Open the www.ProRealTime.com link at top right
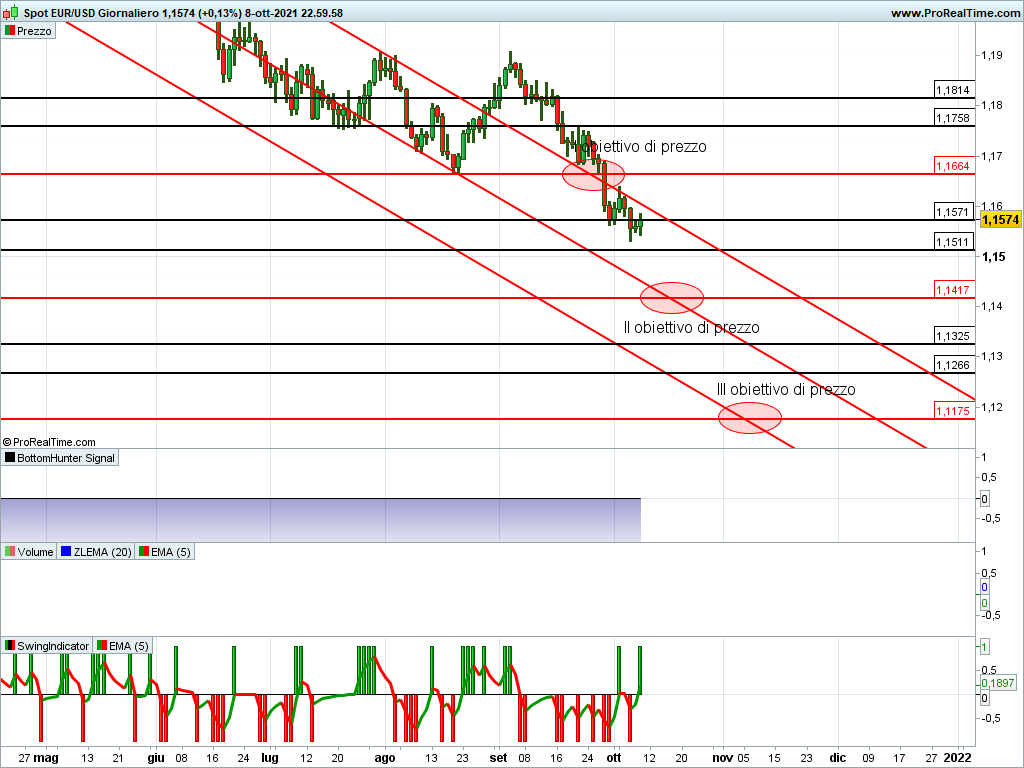Image resolution: width=1024 pixels, height=768 pixels. point(953,13)
